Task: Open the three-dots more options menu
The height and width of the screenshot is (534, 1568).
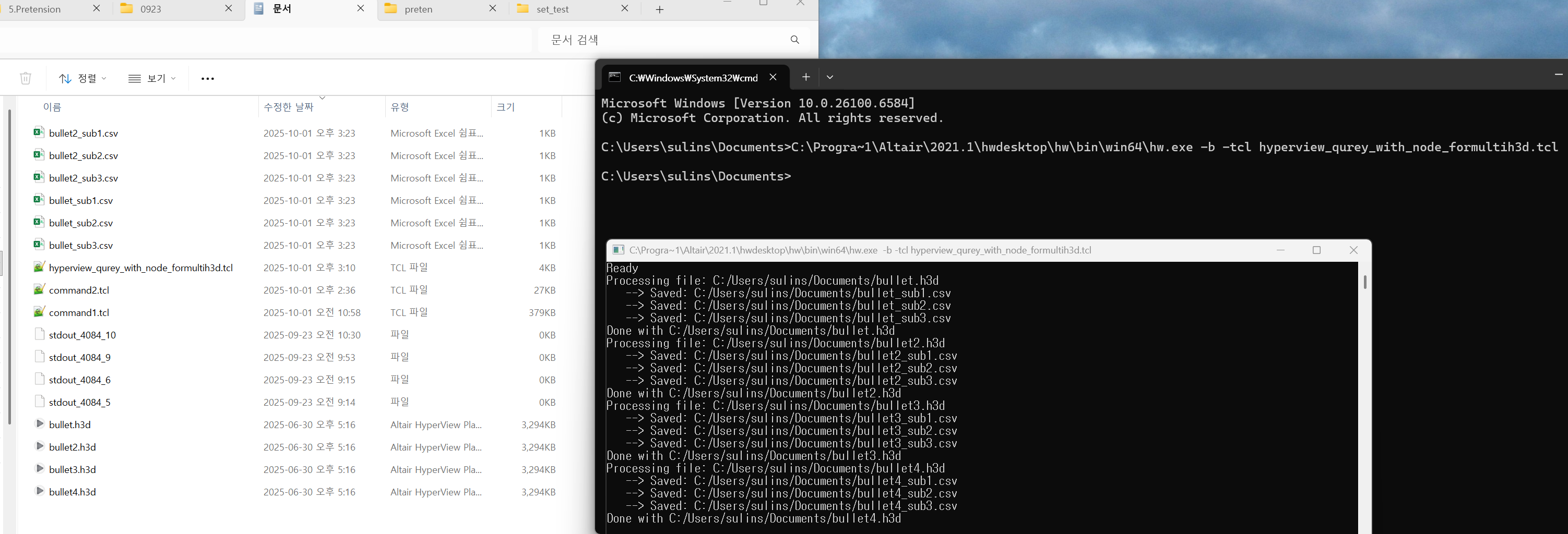Action: pyautogui.click(x=208, y=78)
